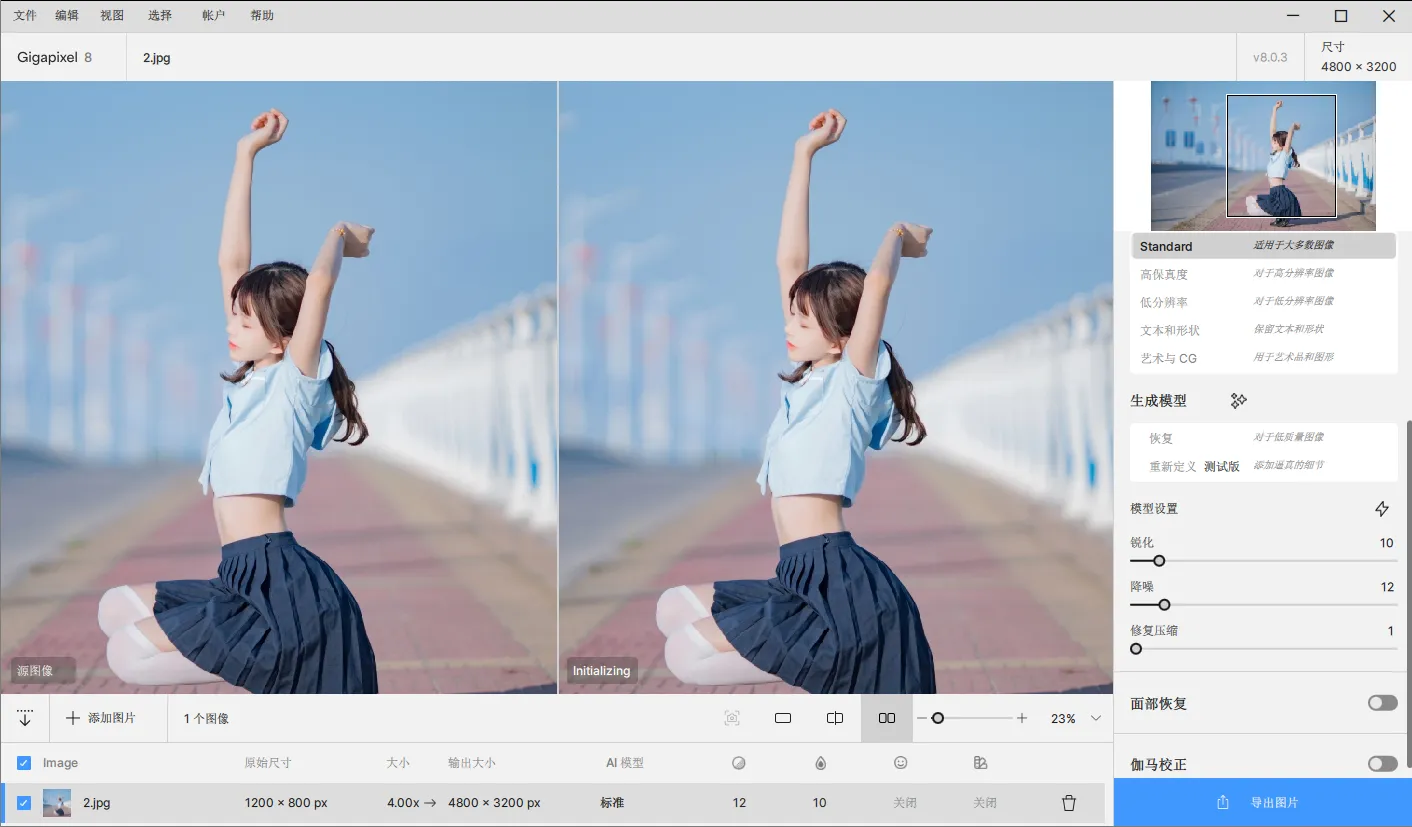Click the collapse file list arrow icon
Viewport: 1412px width, 827px height.
25,718
